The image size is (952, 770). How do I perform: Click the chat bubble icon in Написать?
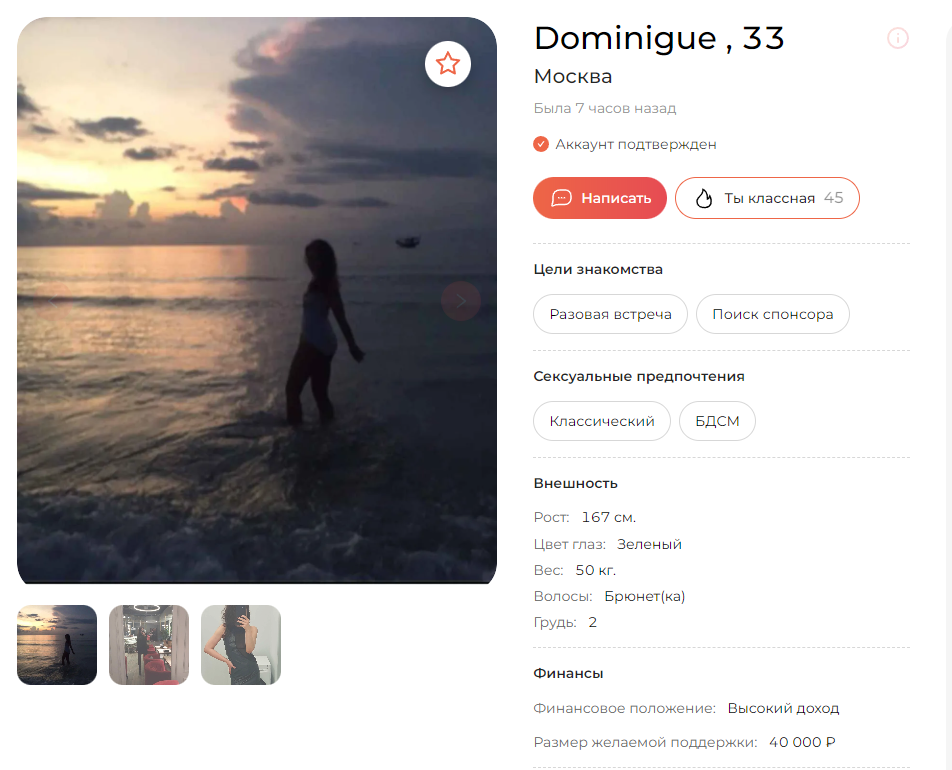point(561,198)
